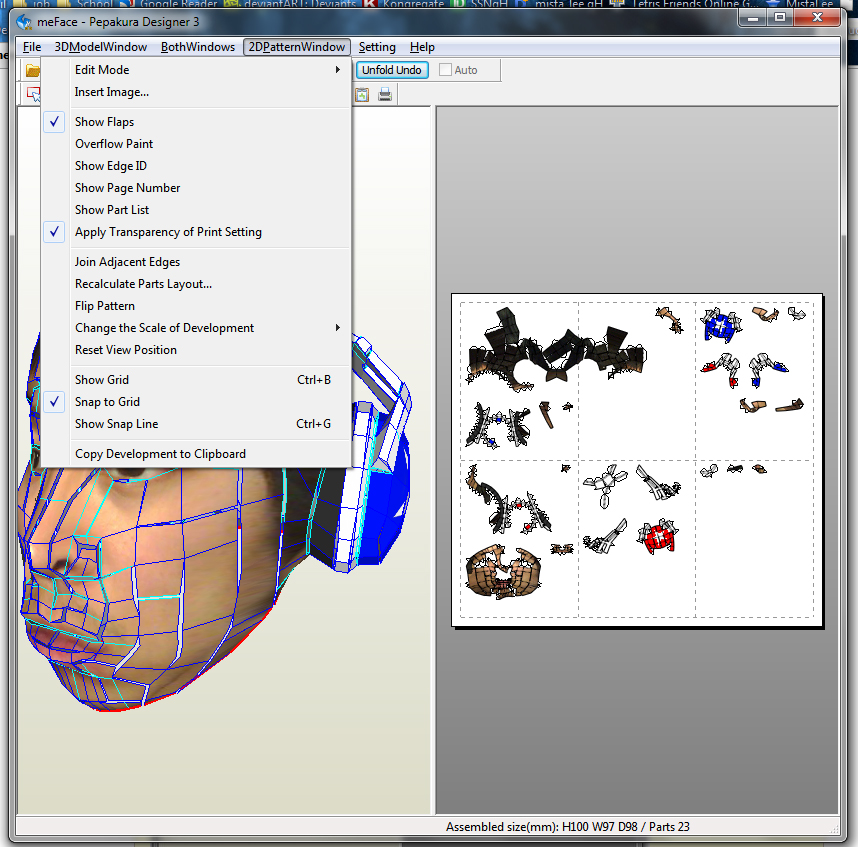Open the Setting menu

pyautogui.click(x=377, y=47)
